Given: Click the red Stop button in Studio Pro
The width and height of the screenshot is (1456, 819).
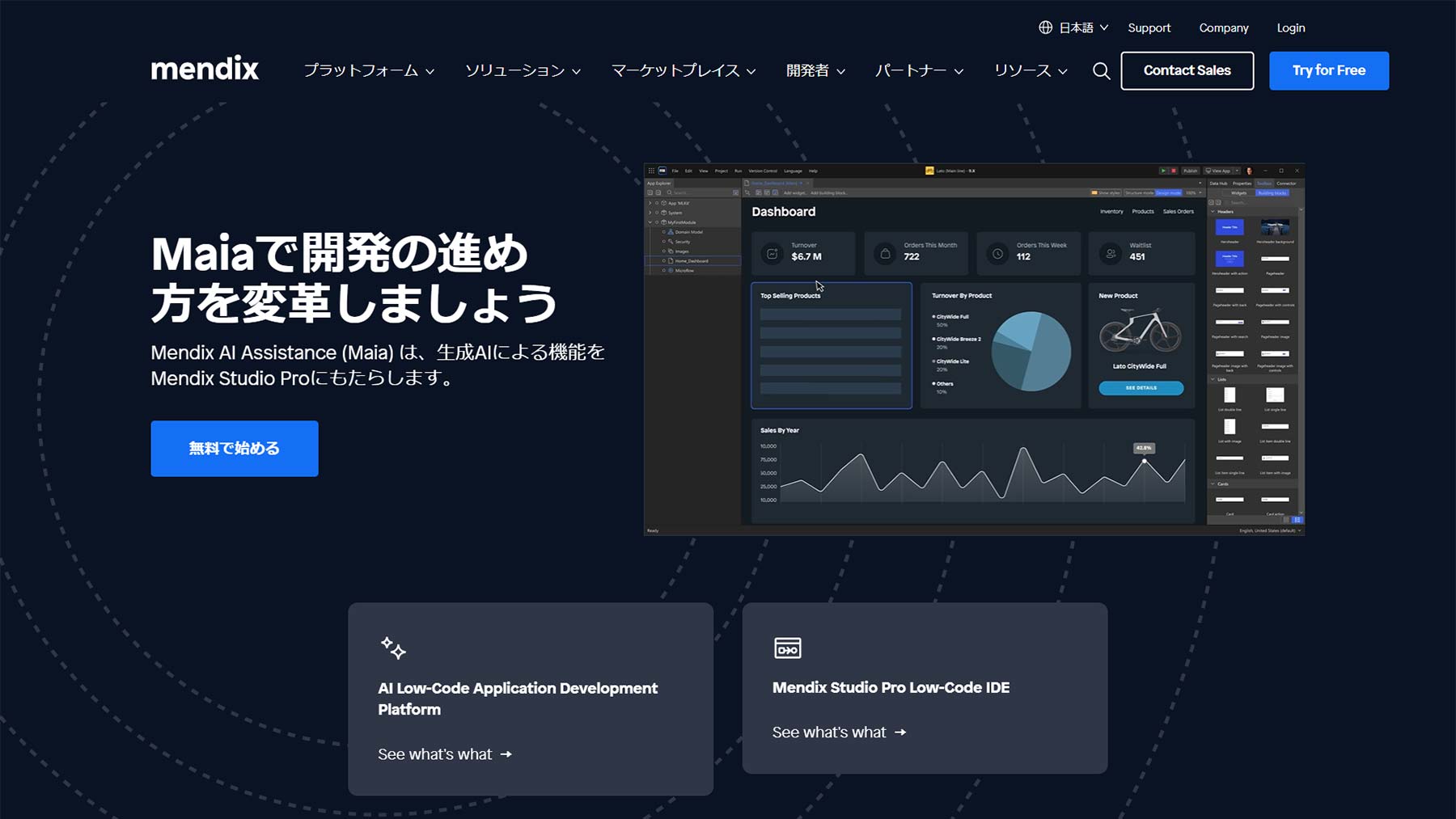Looking at the screenshot, I should [1173, 171].
